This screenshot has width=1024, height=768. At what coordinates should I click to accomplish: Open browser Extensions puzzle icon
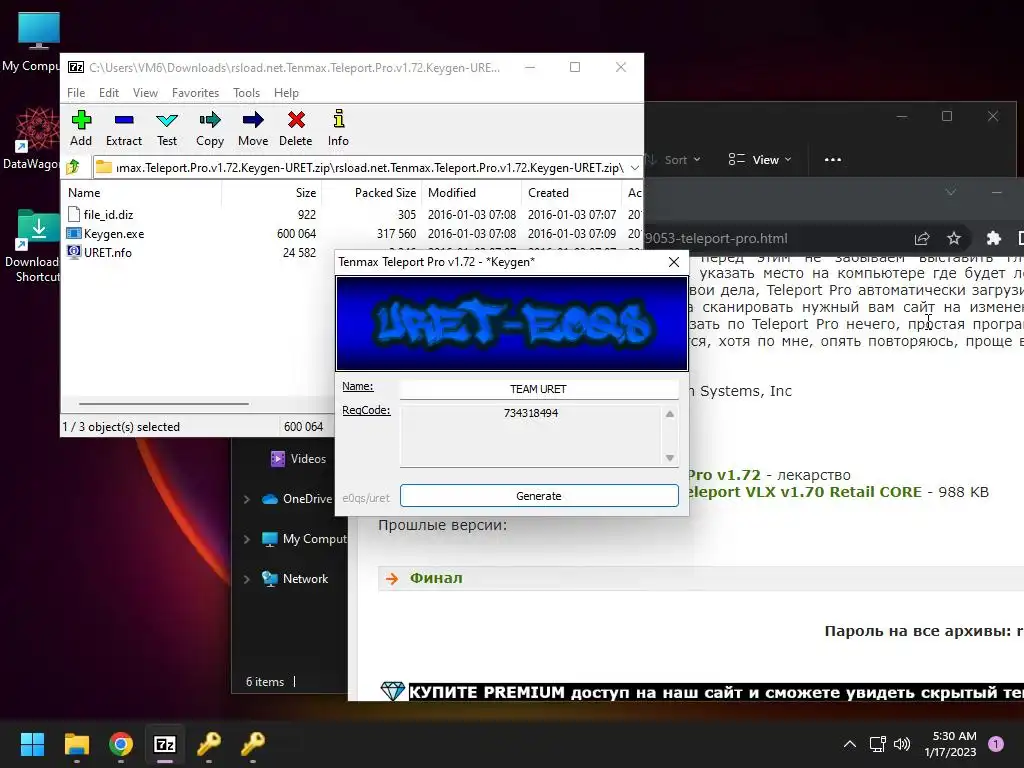[x=993, y=238]
